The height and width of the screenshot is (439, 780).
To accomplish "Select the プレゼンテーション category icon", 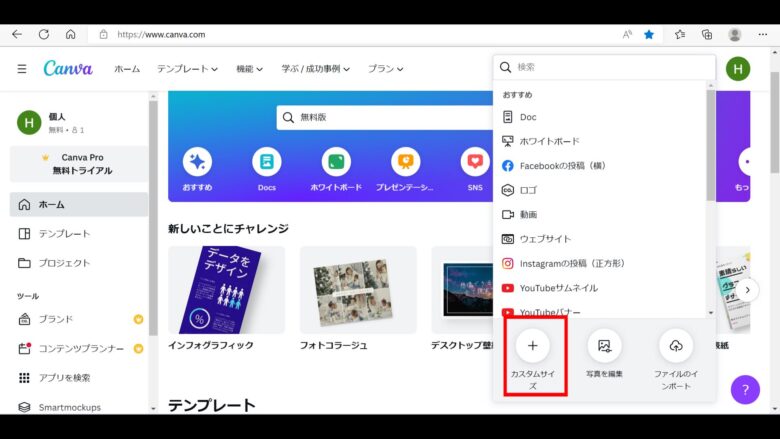I will [x=405, y=162].
